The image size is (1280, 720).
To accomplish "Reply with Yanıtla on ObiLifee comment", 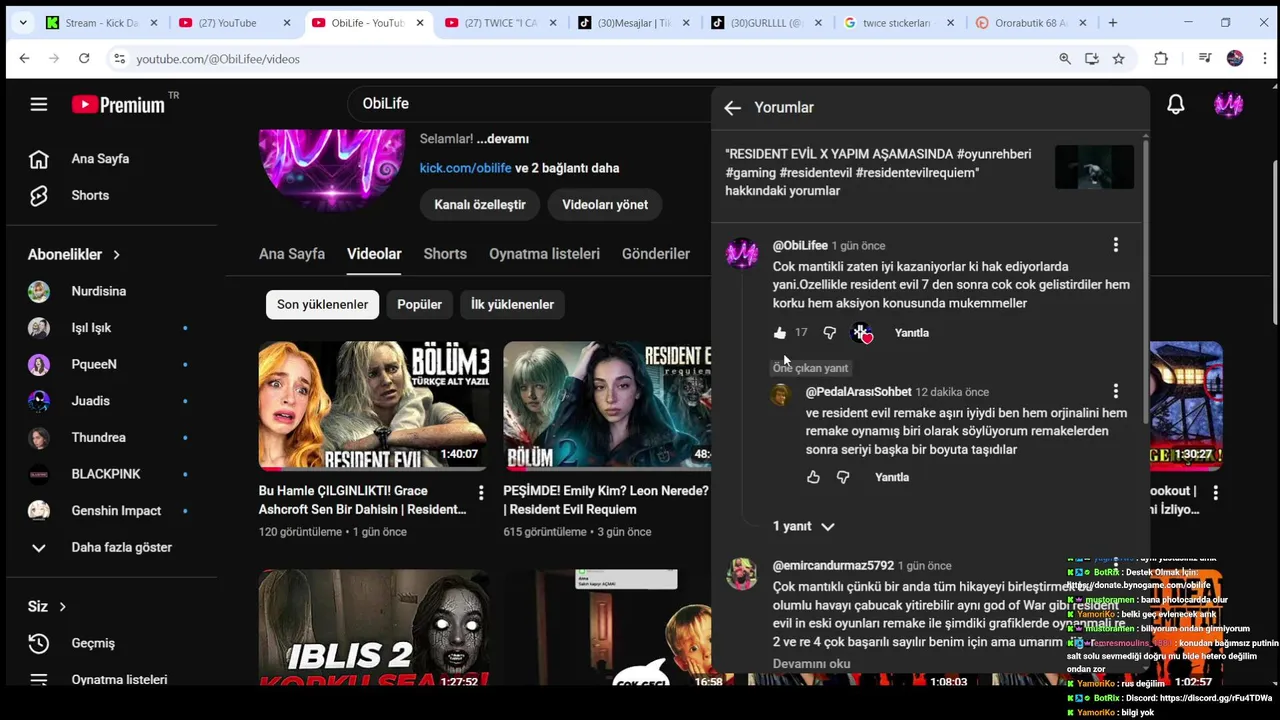I will coord(911,333).
